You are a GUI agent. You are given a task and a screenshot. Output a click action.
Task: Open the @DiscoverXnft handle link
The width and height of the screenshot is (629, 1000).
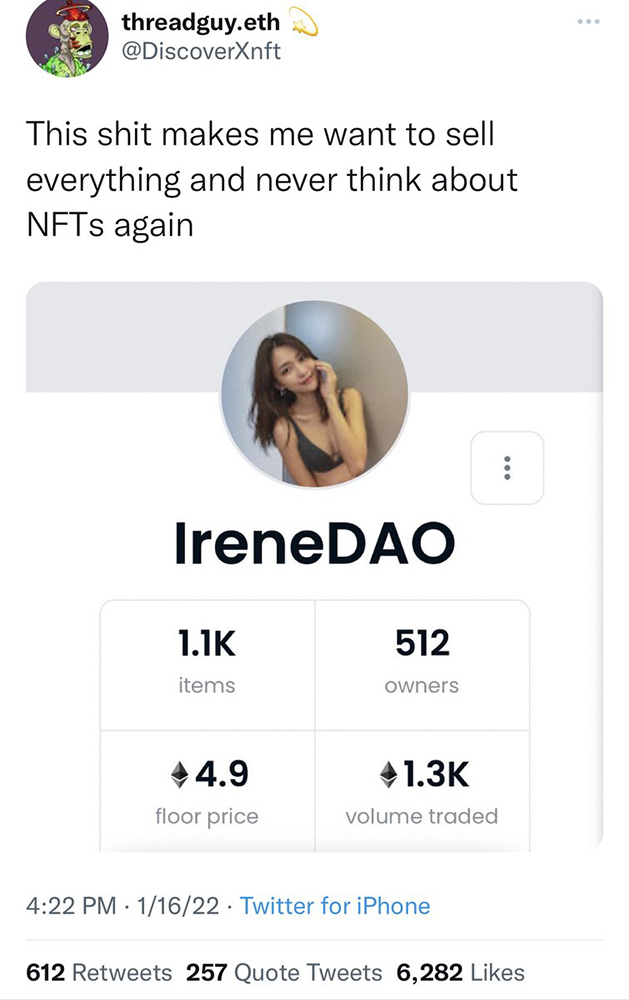point(200,51)
